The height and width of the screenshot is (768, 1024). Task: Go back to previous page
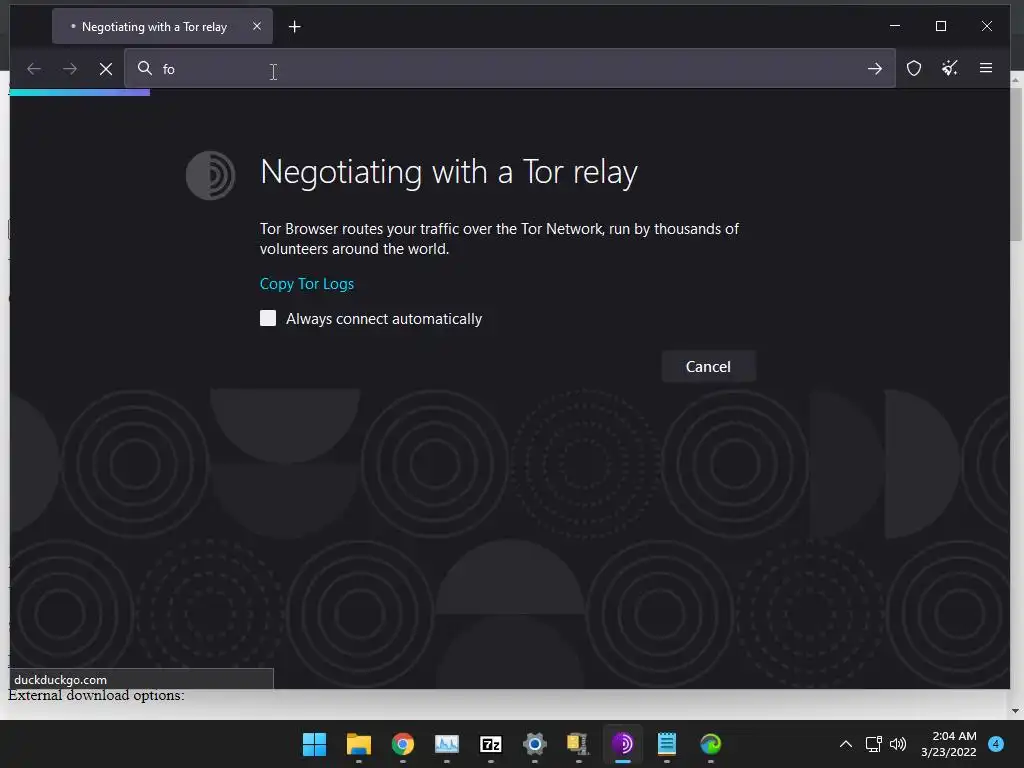pyautogui.click(x=34, y=69)
